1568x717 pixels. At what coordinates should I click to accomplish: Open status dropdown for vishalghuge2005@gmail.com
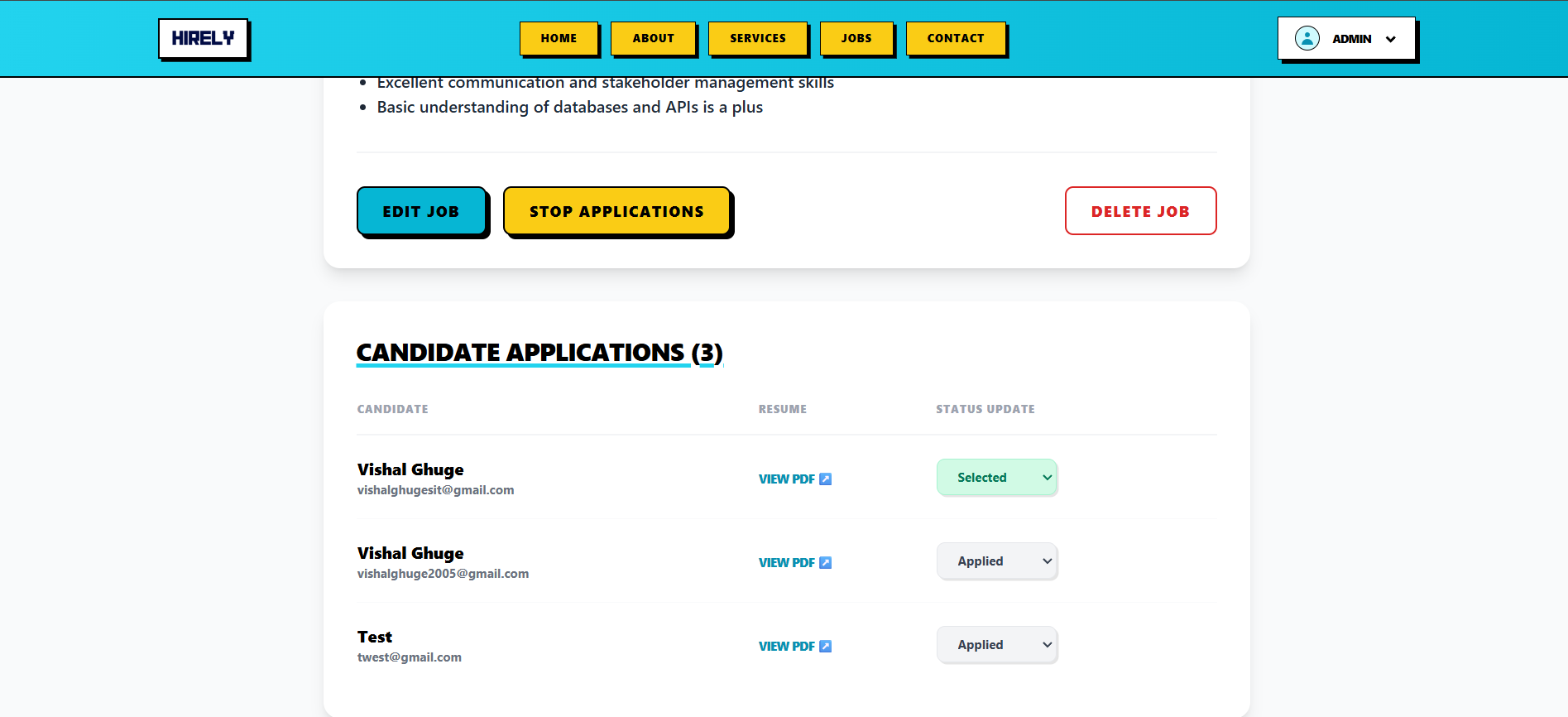click(x=996, y=561)
